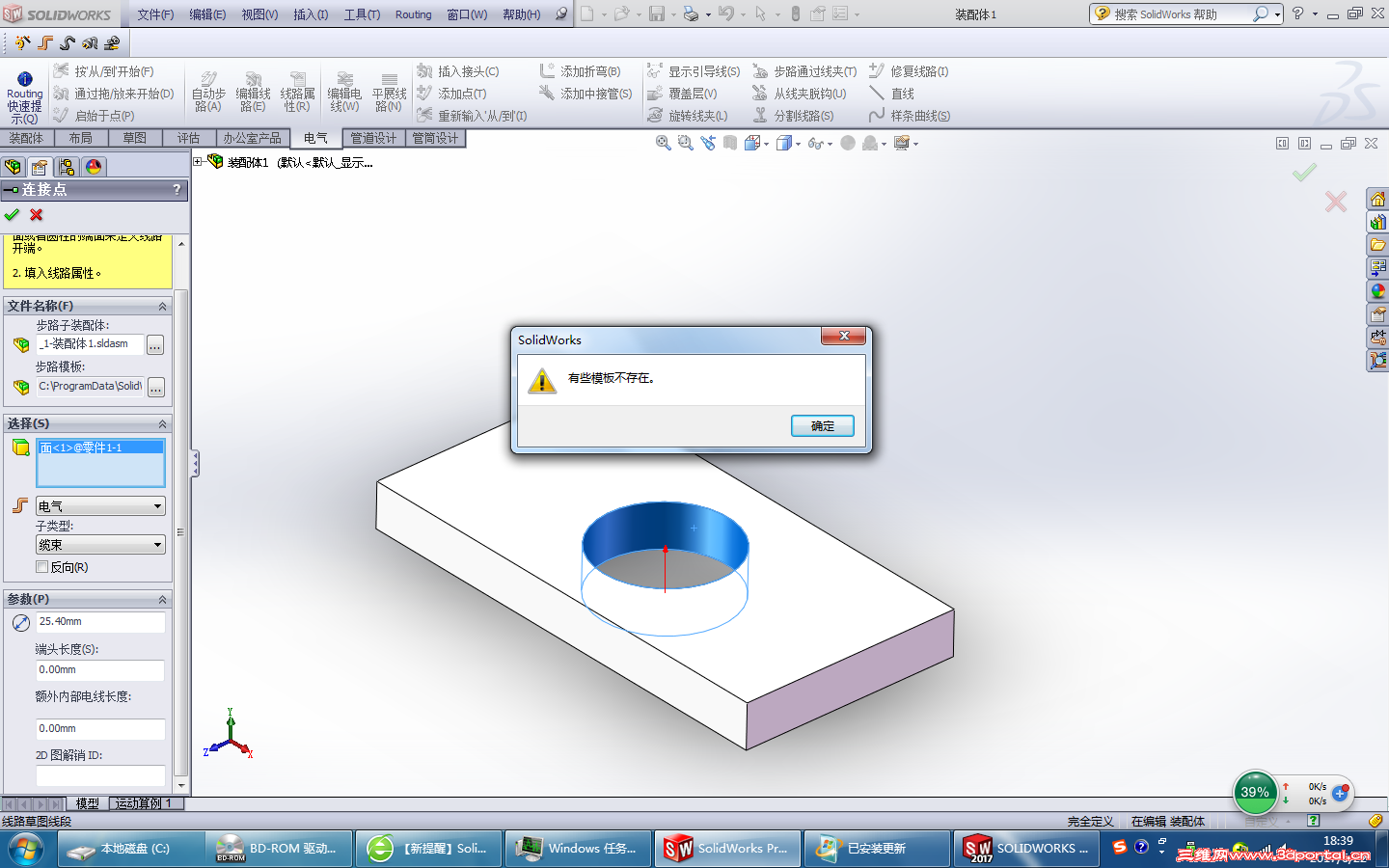Select 面<1>@零件1-1 in selection list

coord(100,448)
